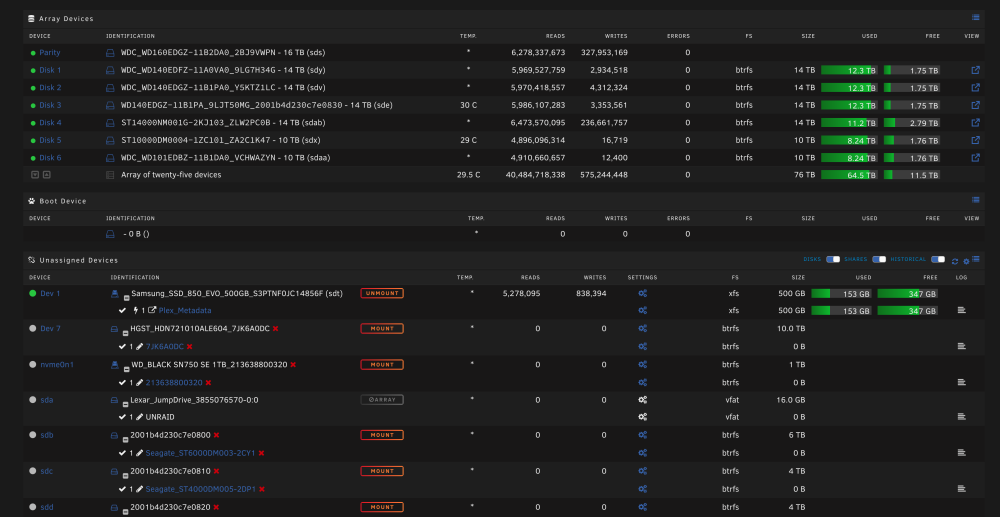
Task: Open the Disk 2 view icon
Action: pyautogui.click(x=975, y=87)
